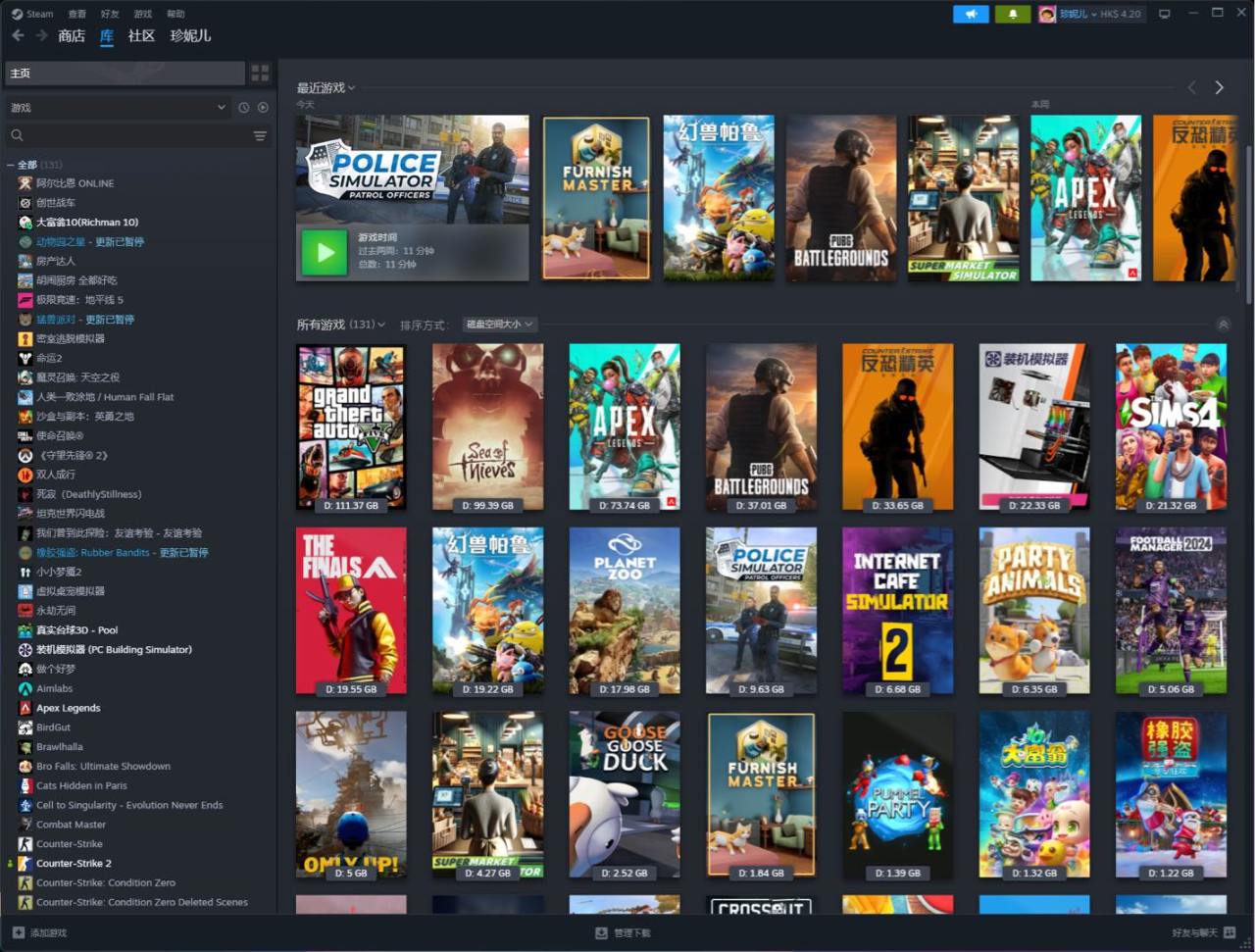
Task: Open the 社区 community tab
Action: point(141,35)
